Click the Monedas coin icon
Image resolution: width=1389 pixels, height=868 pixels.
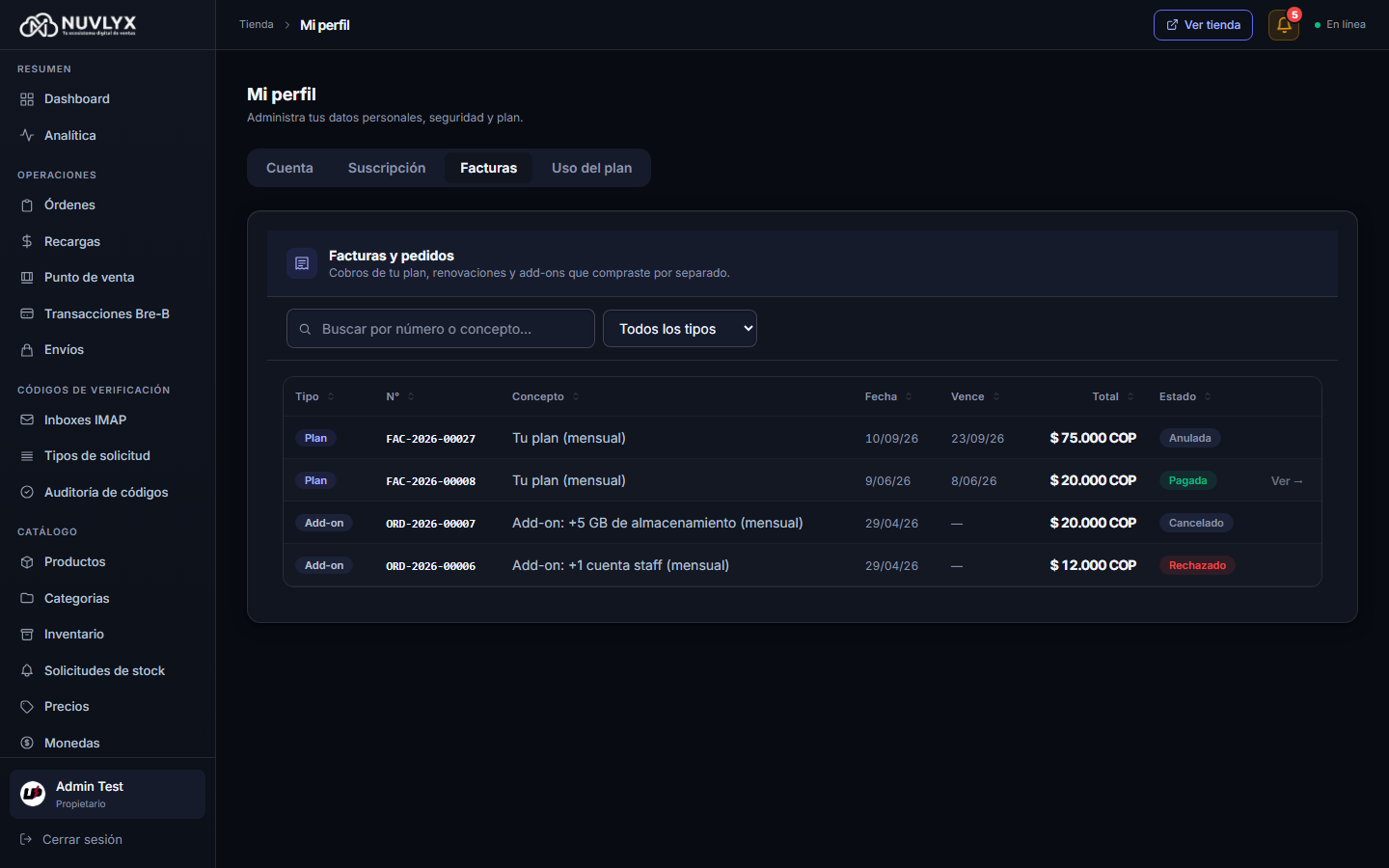click(x=27, y=744)
